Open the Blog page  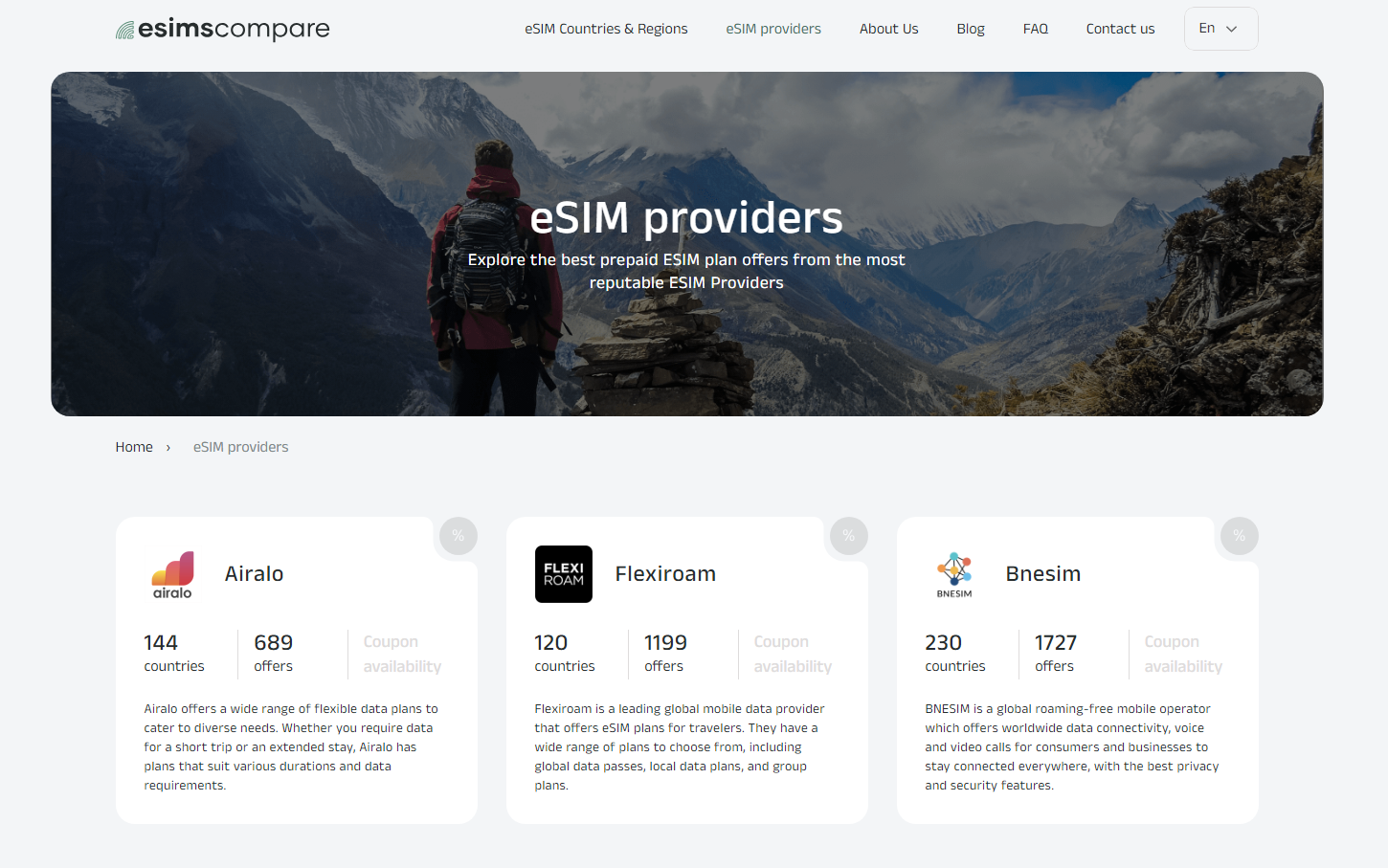pos(971,29)
